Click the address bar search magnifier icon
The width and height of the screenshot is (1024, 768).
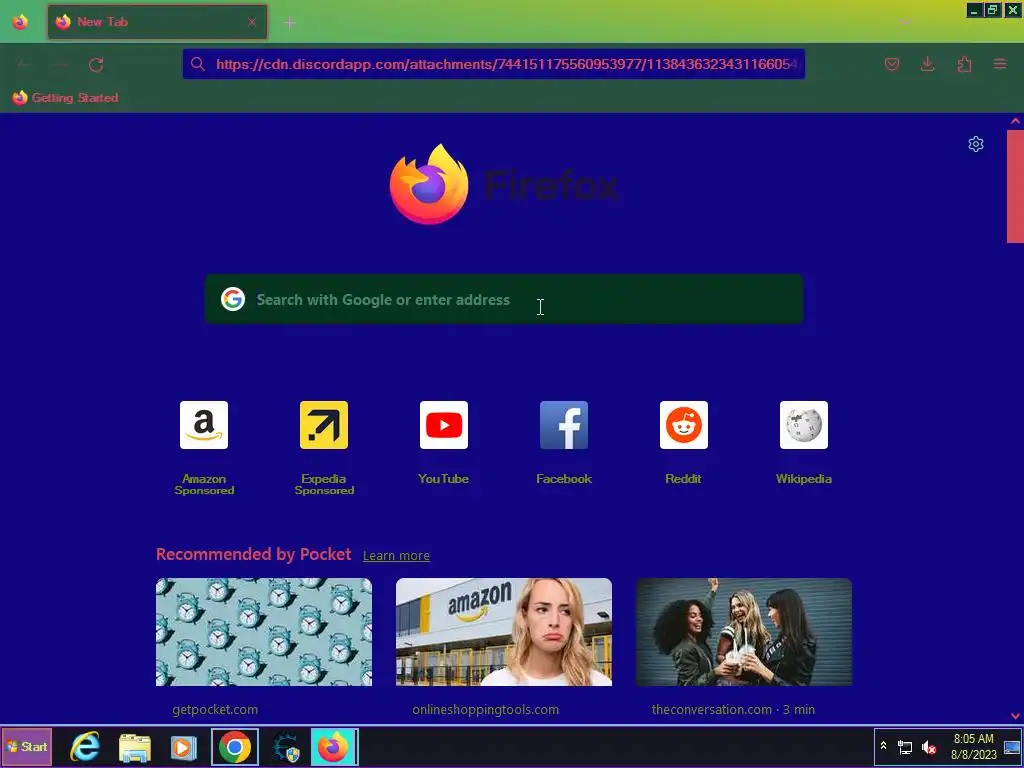[198, 64]
